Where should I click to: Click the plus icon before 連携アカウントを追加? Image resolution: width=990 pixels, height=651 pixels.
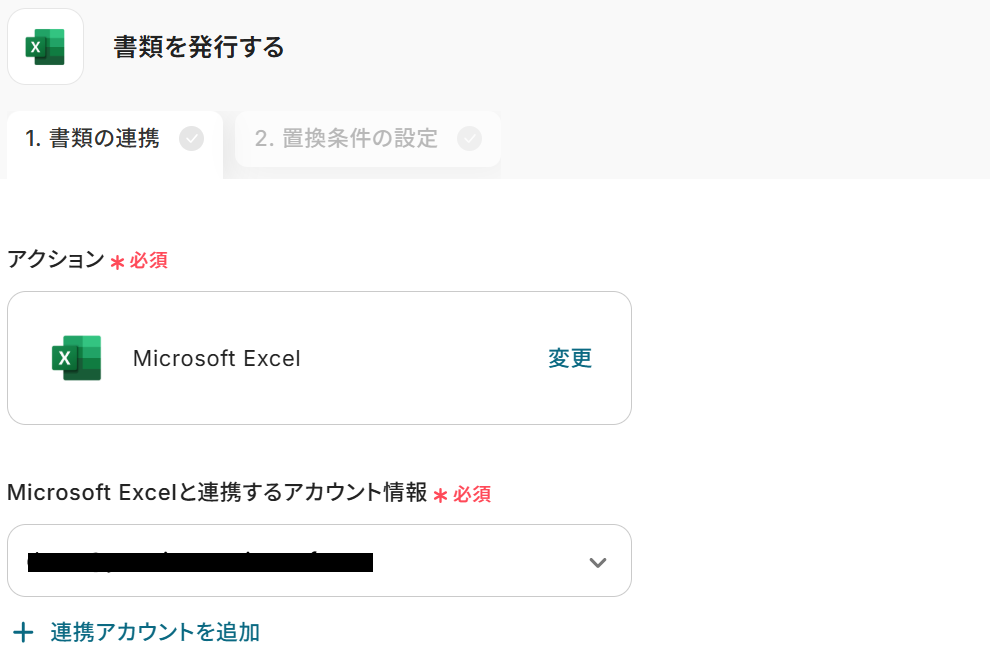point(22,632)
